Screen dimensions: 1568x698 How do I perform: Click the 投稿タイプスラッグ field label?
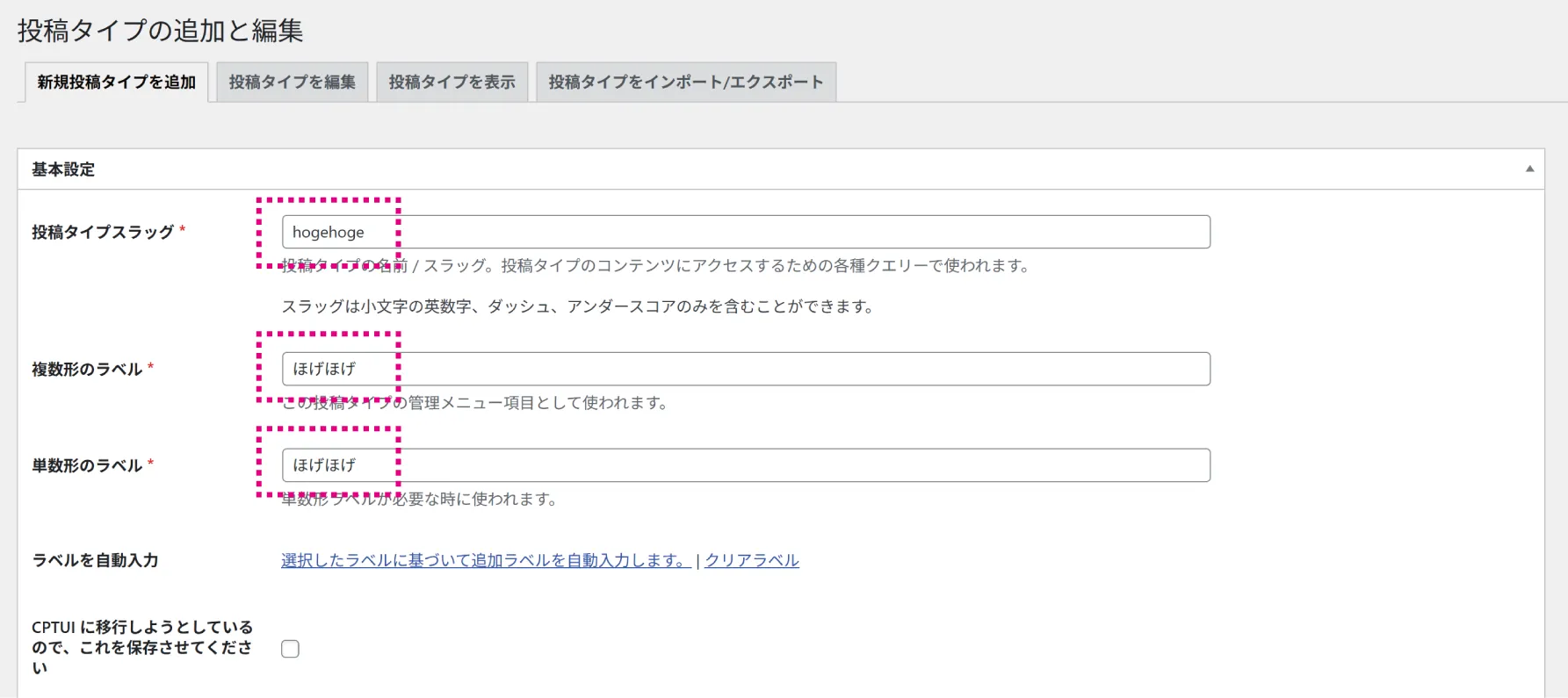(x=103, y=232)
